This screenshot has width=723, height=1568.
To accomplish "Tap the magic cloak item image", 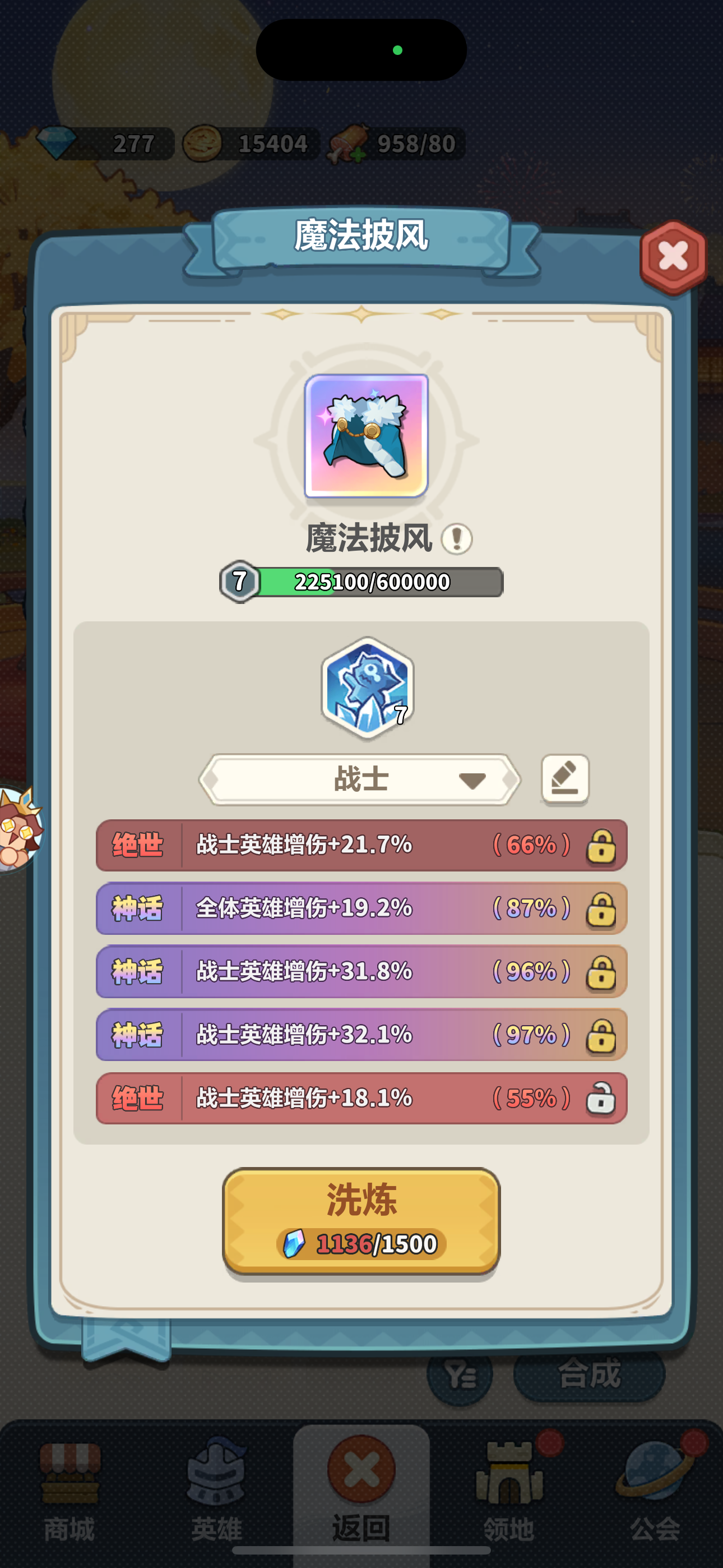I will [x=367, y=436].
